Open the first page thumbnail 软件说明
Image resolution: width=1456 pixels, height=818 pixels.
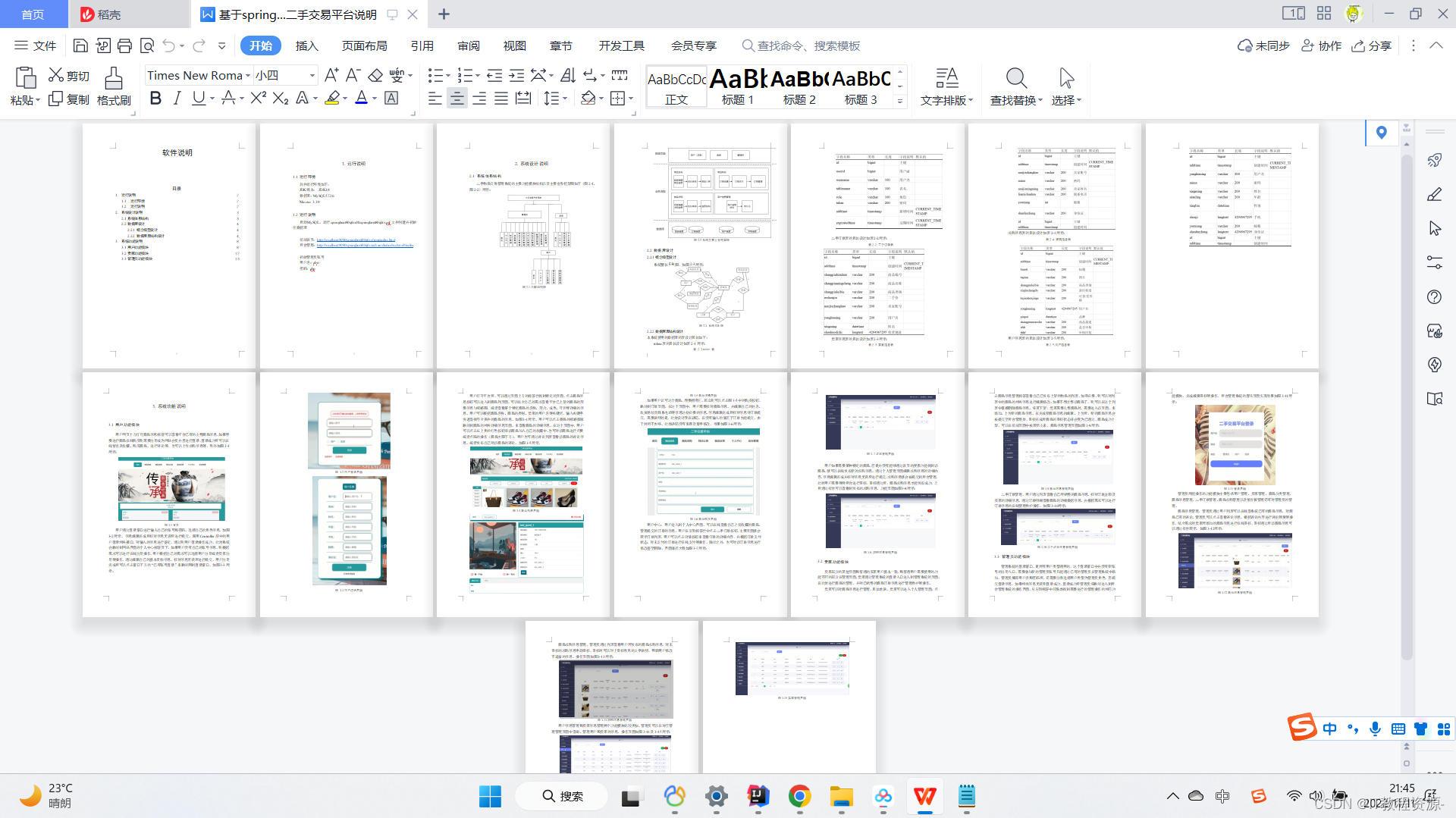[169, 246]
